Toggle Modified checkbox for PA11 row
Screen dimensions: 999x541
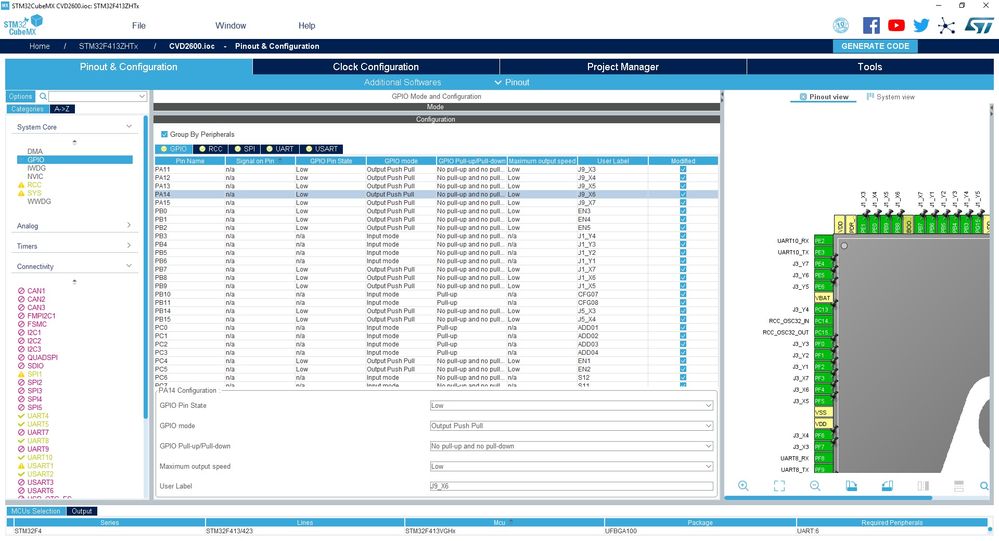[683, 170]
